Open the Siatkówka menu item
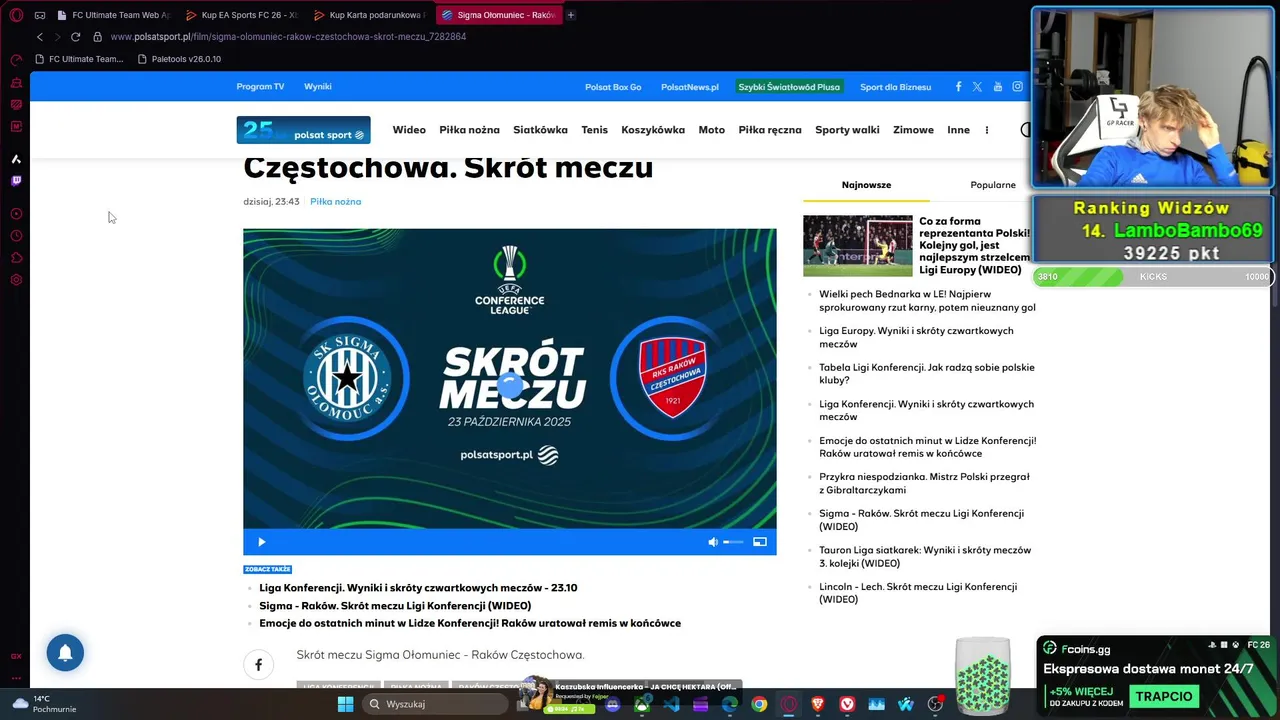Screen dimensions: 1280x720 coord(540,130)
